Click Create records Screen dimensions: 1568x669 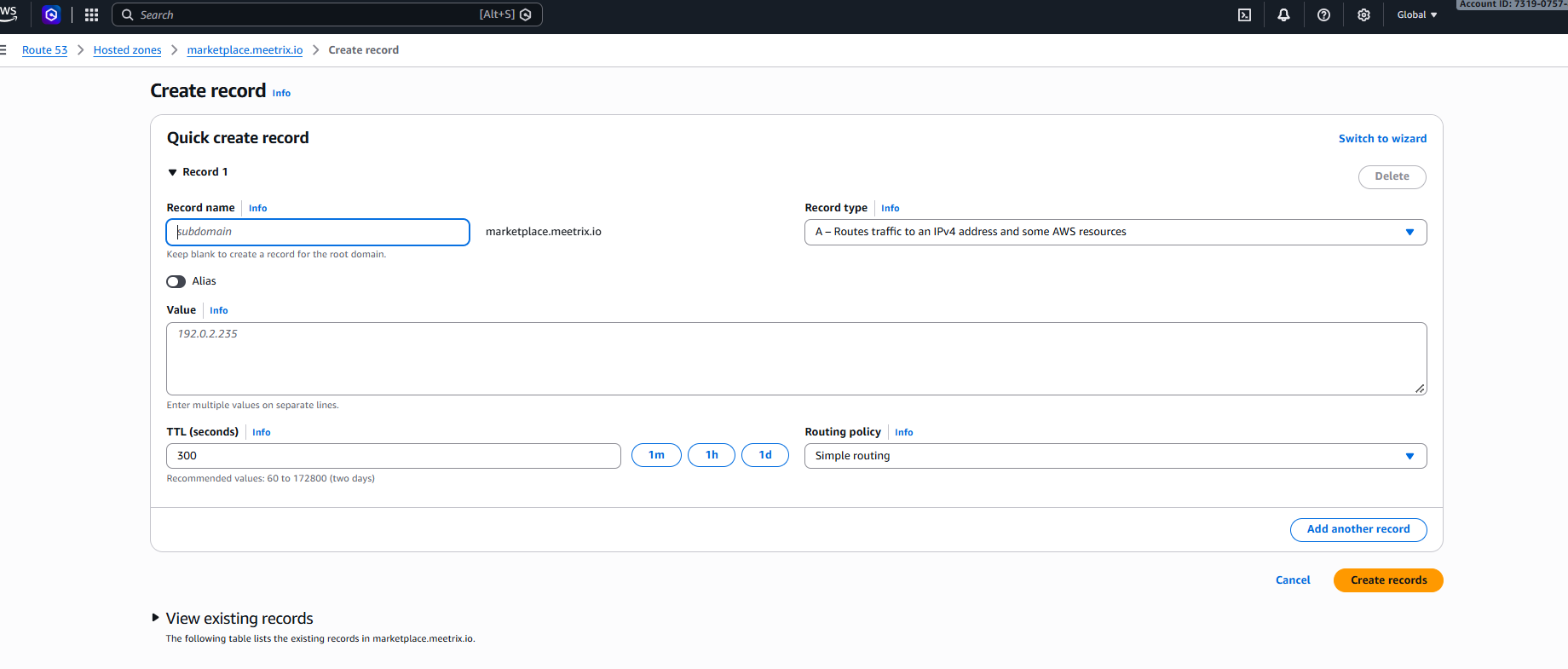1388,580
